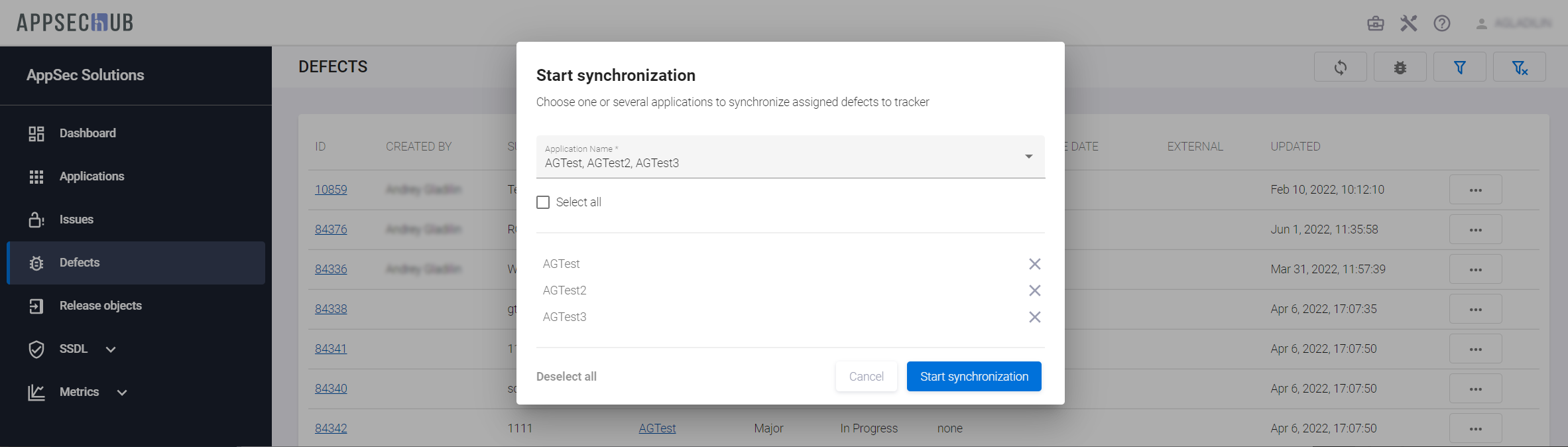Click the synchronize refresh icon in Defects toolbar

coord(1340,68)
